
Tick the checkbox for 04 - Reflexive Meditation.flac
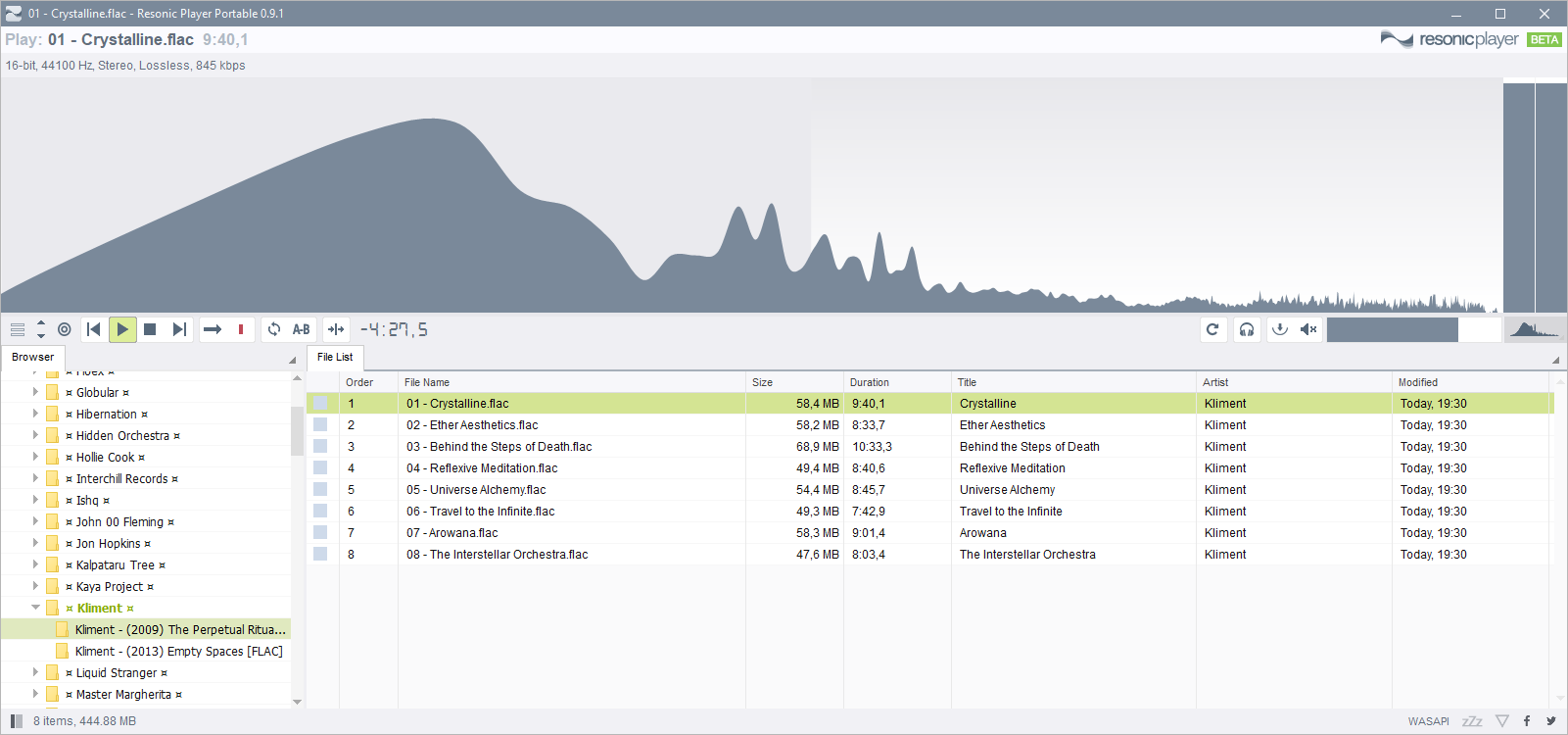point(320,468)
